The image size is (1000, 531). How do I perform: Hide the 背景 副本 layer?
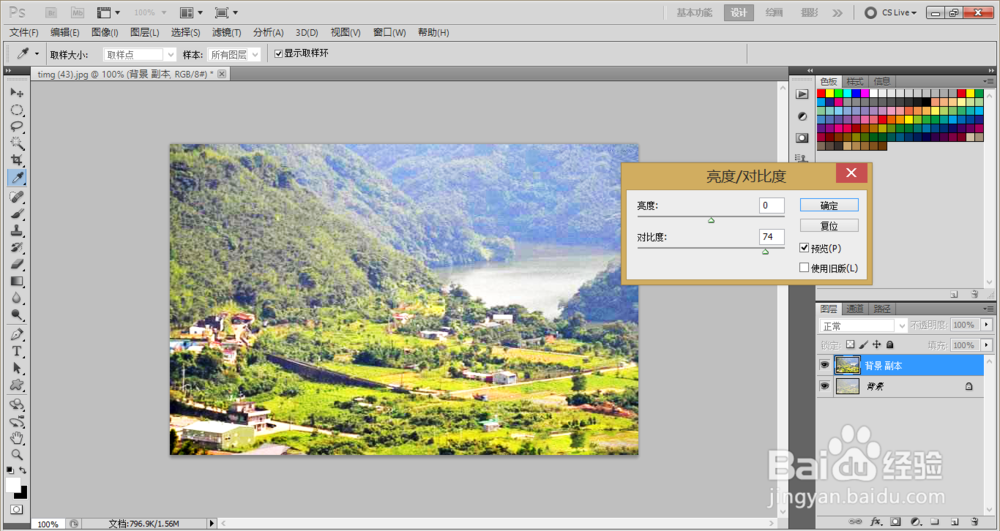[825, 365]
